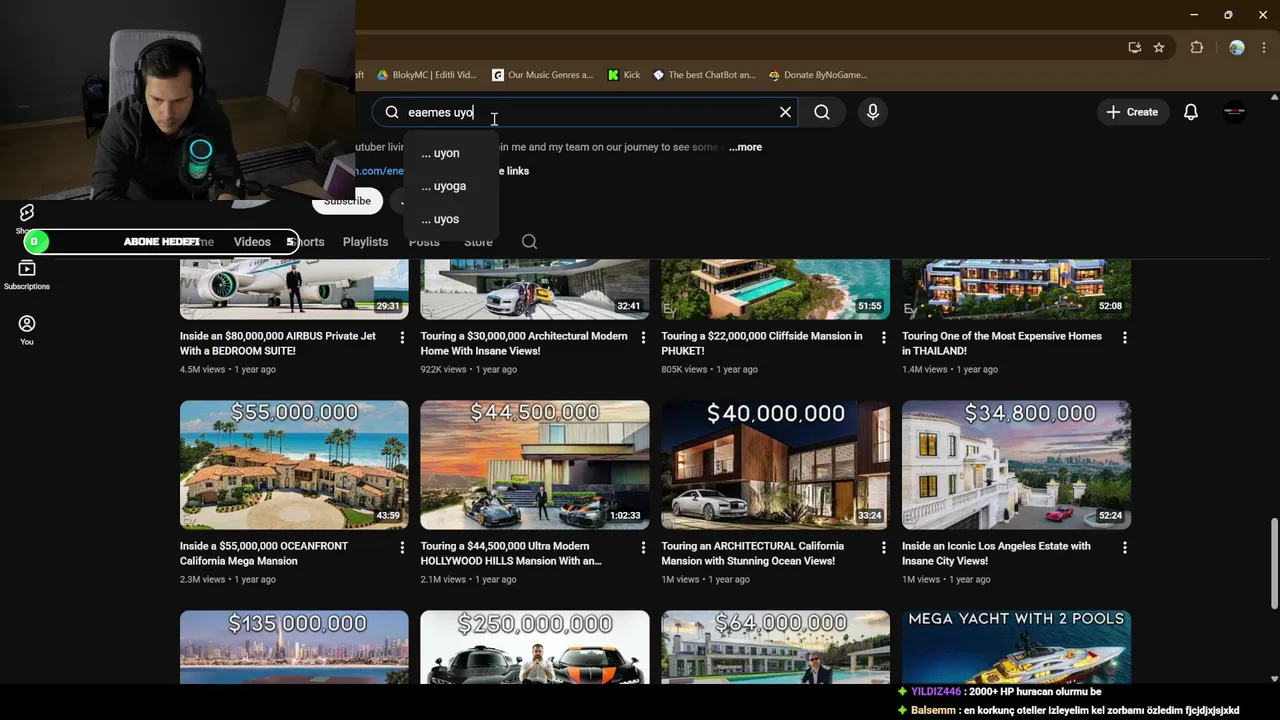Open You in the sidebar
Viewport: 1280px width, 720px height.
27,330
